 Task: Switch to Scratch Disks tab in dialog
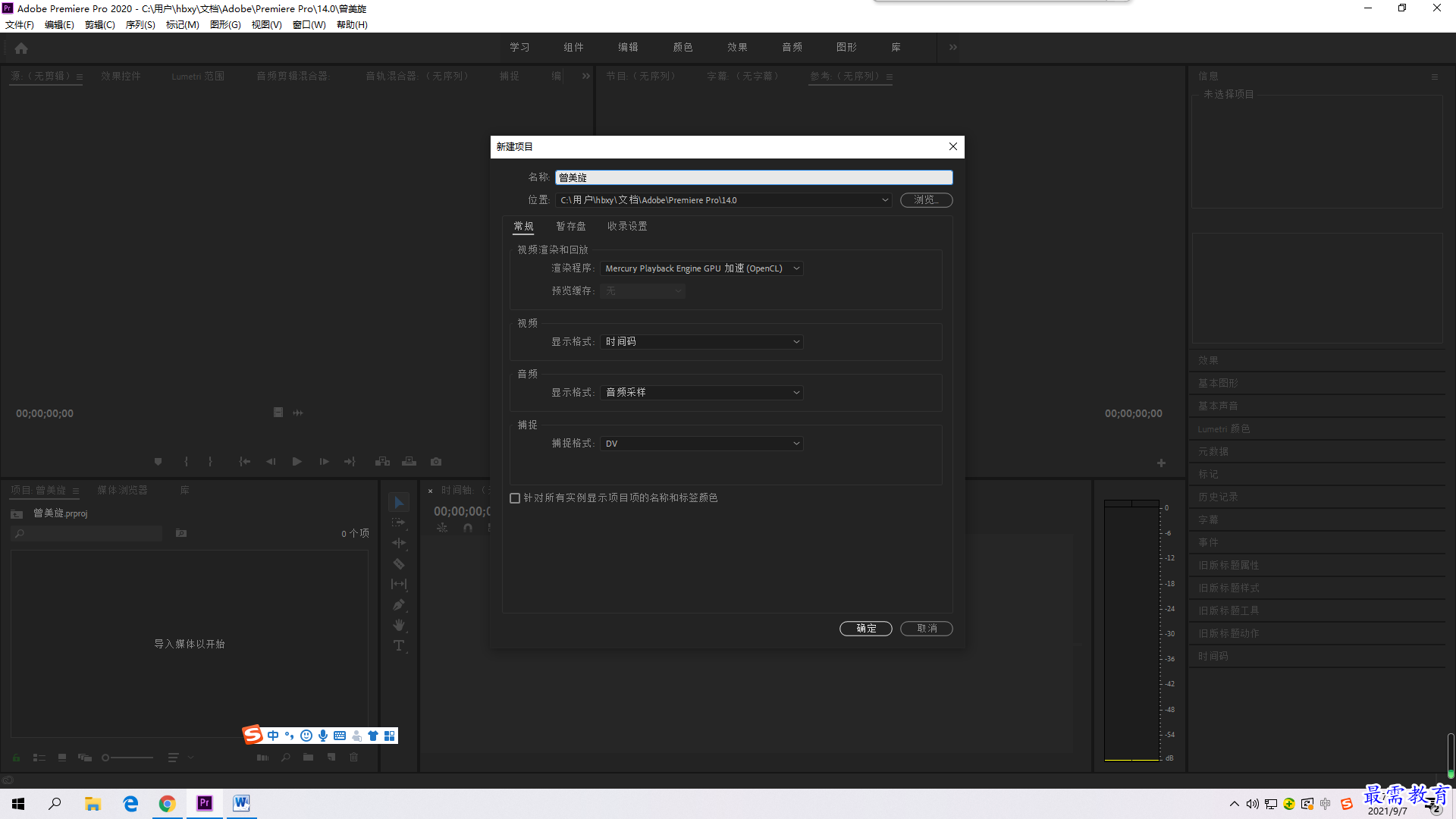pos(571,226)
